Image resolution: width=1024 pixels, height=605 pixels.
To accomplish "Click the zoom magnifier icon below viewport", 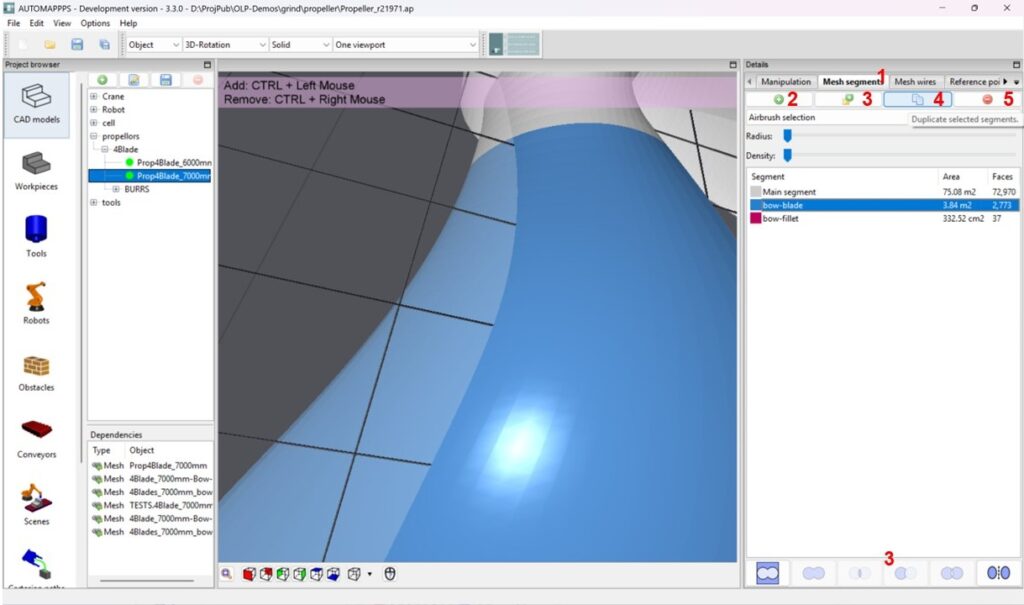I will [x=228, y=574].
